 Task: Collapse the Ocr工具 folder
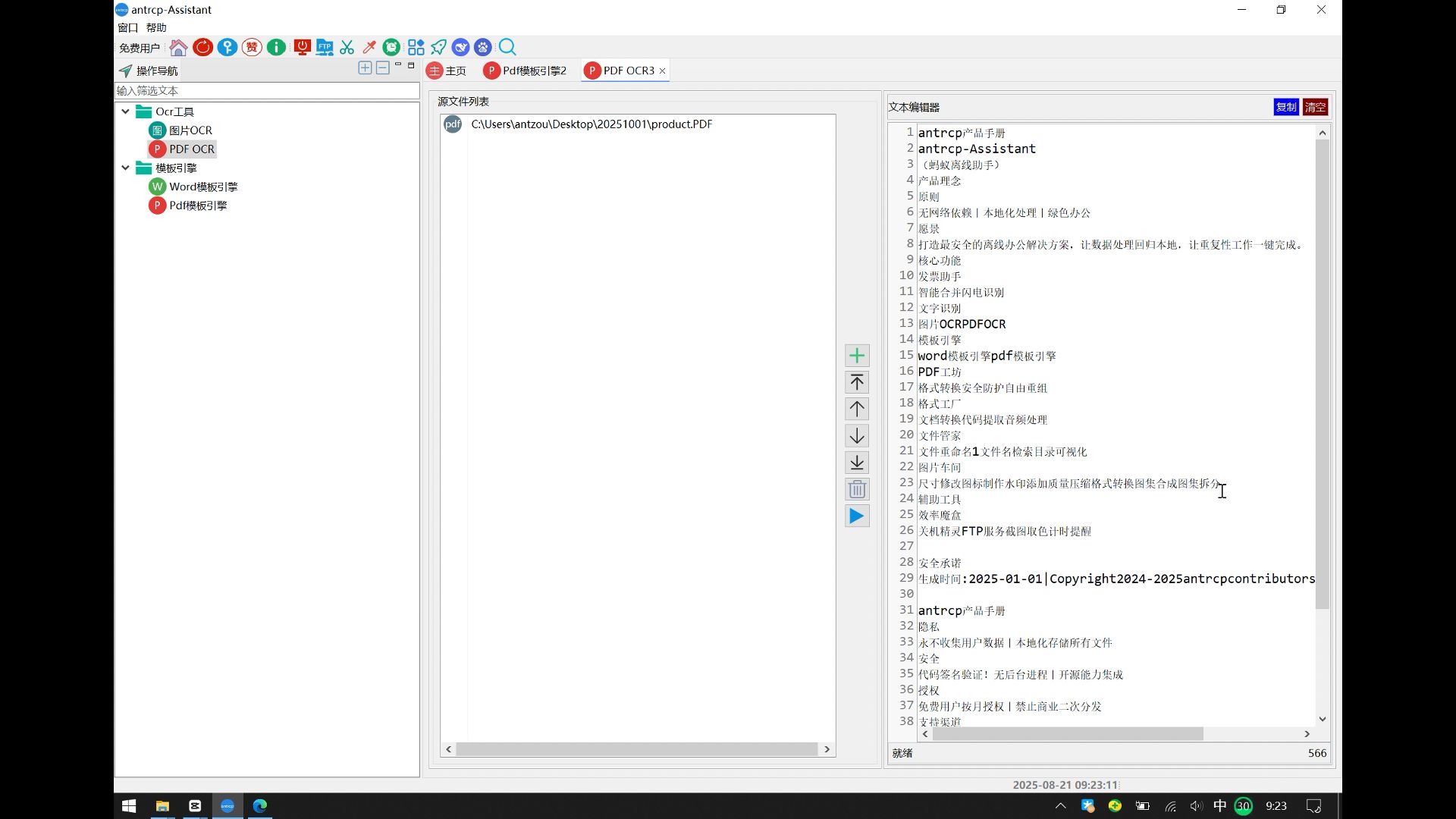coord(125,111)
